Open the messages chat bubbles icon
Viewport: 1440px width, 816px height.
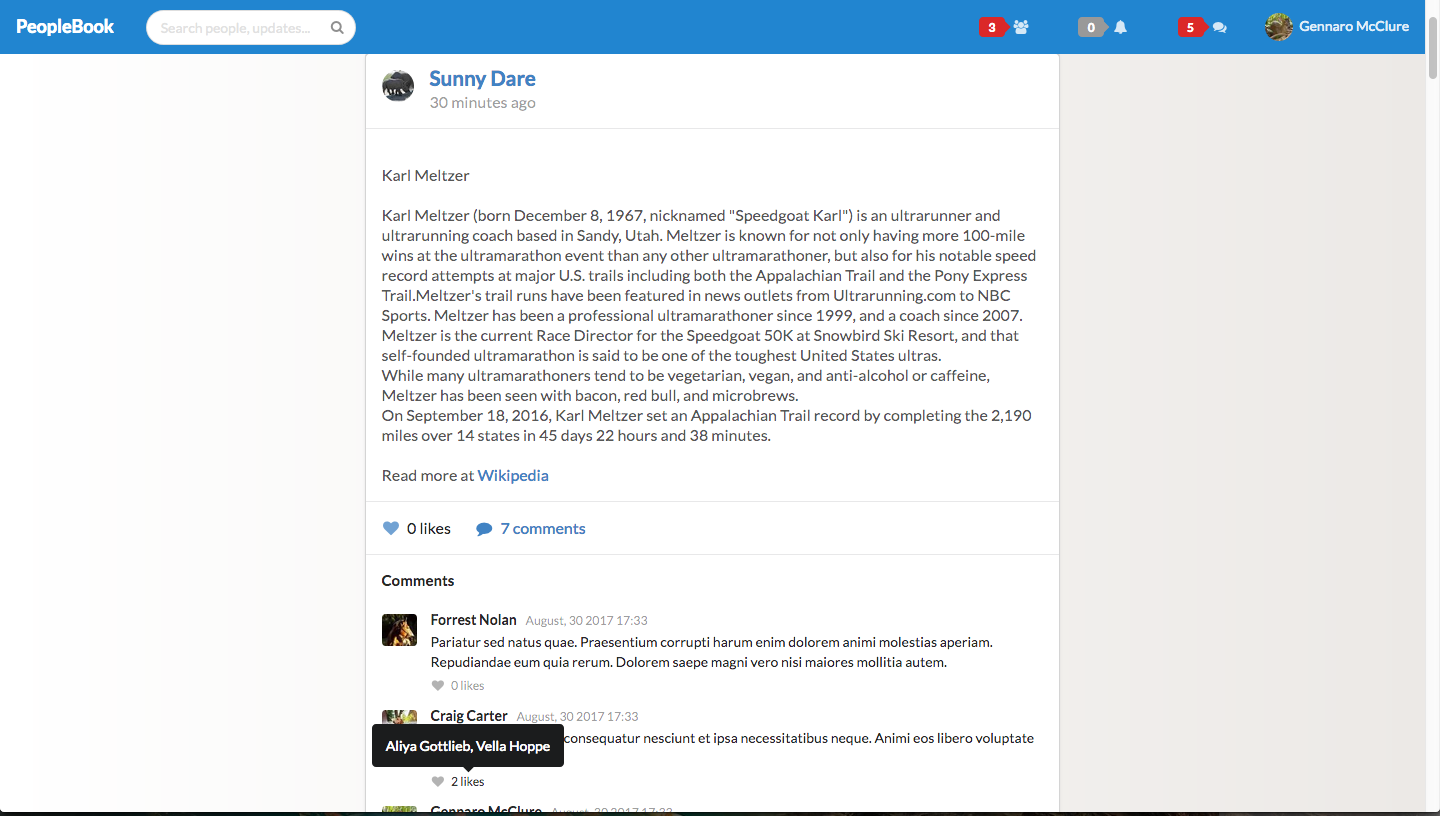tap(1219, 28)
